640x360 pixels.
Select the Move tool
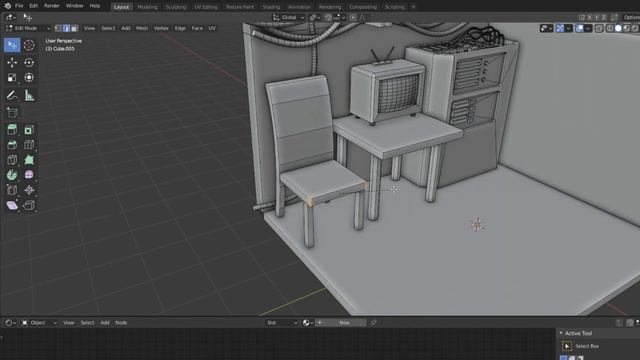click(x=12, y=62)
